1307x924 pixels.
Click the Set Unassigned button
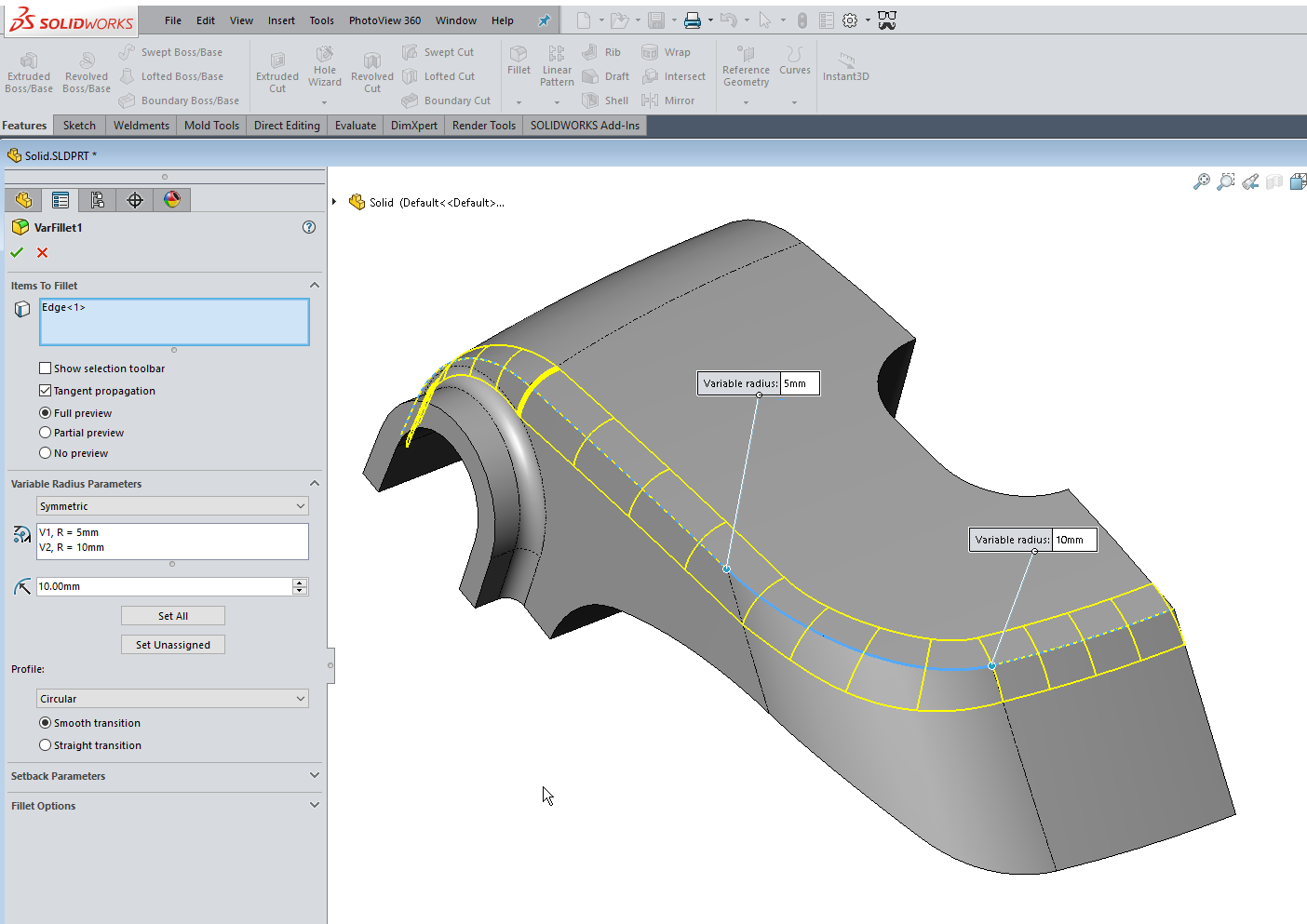173,645
